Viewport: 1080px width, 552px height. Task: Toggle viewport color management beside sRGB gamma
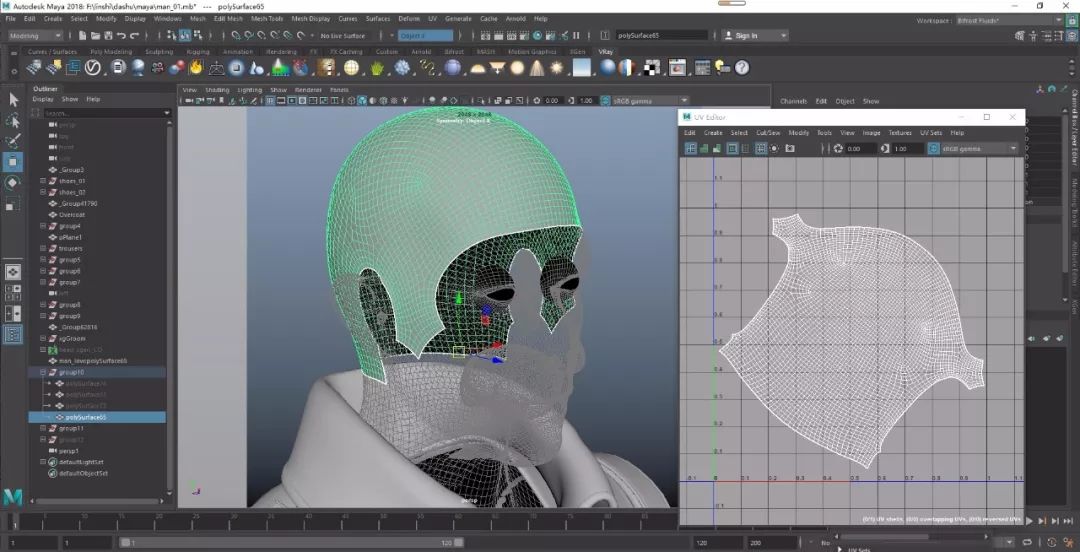(606, 101)
